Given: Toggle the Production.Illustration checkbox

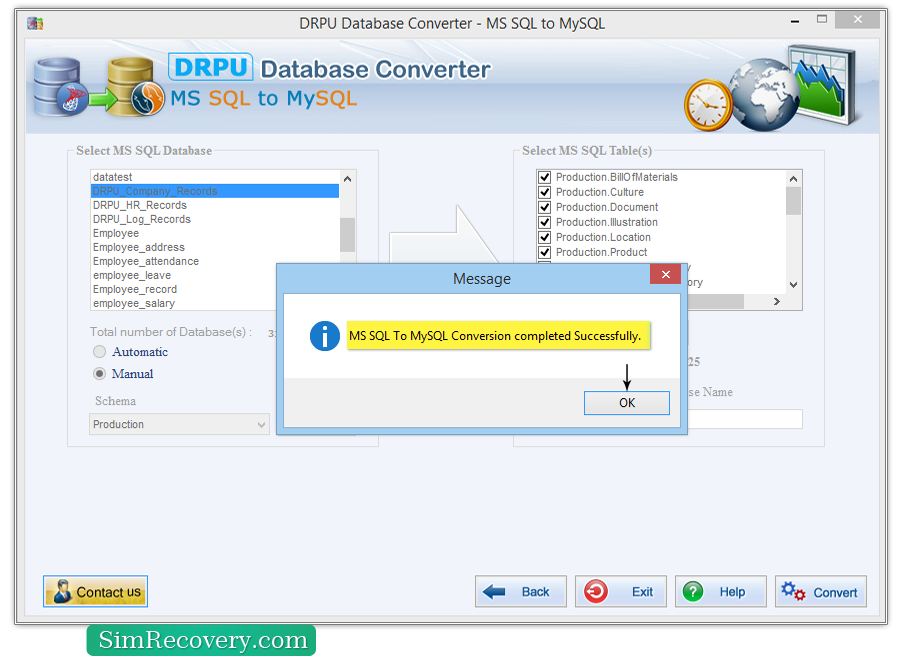Looking at the screenshot, I should (x=544, y=222).
